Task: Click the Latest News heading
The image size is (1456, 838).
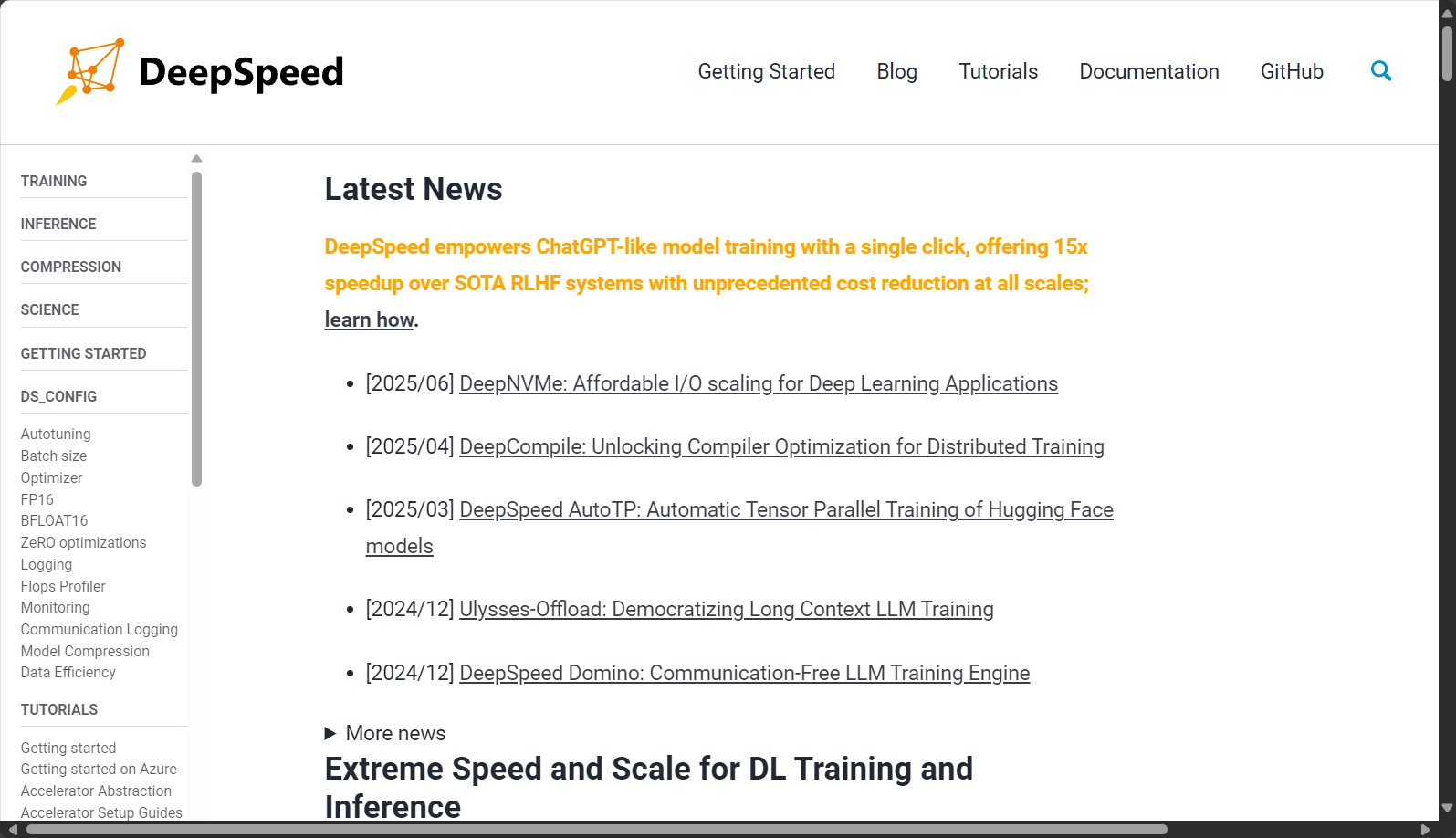Action: (x=414, y=189)
